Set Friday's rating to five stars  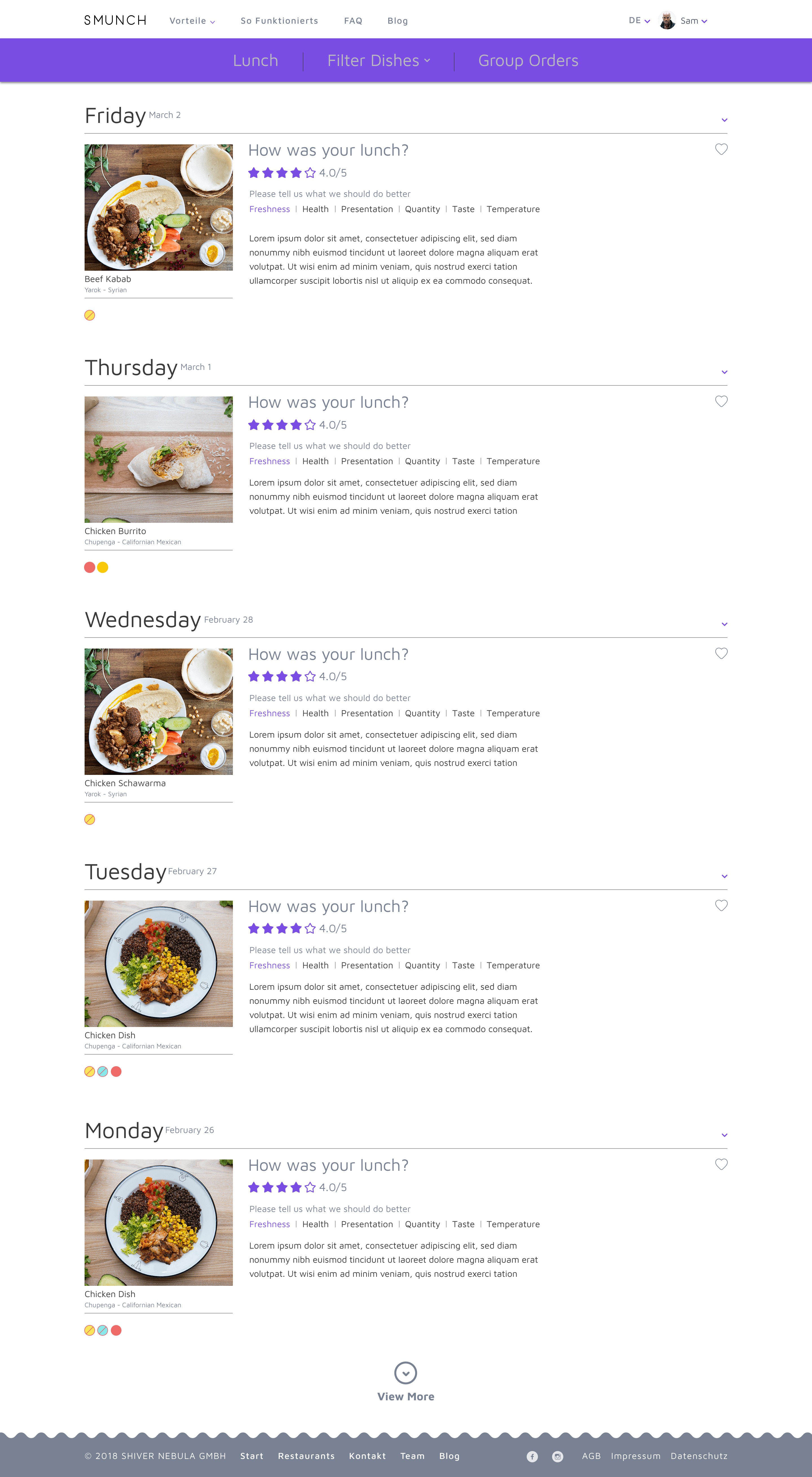click(x=310, y=173)
